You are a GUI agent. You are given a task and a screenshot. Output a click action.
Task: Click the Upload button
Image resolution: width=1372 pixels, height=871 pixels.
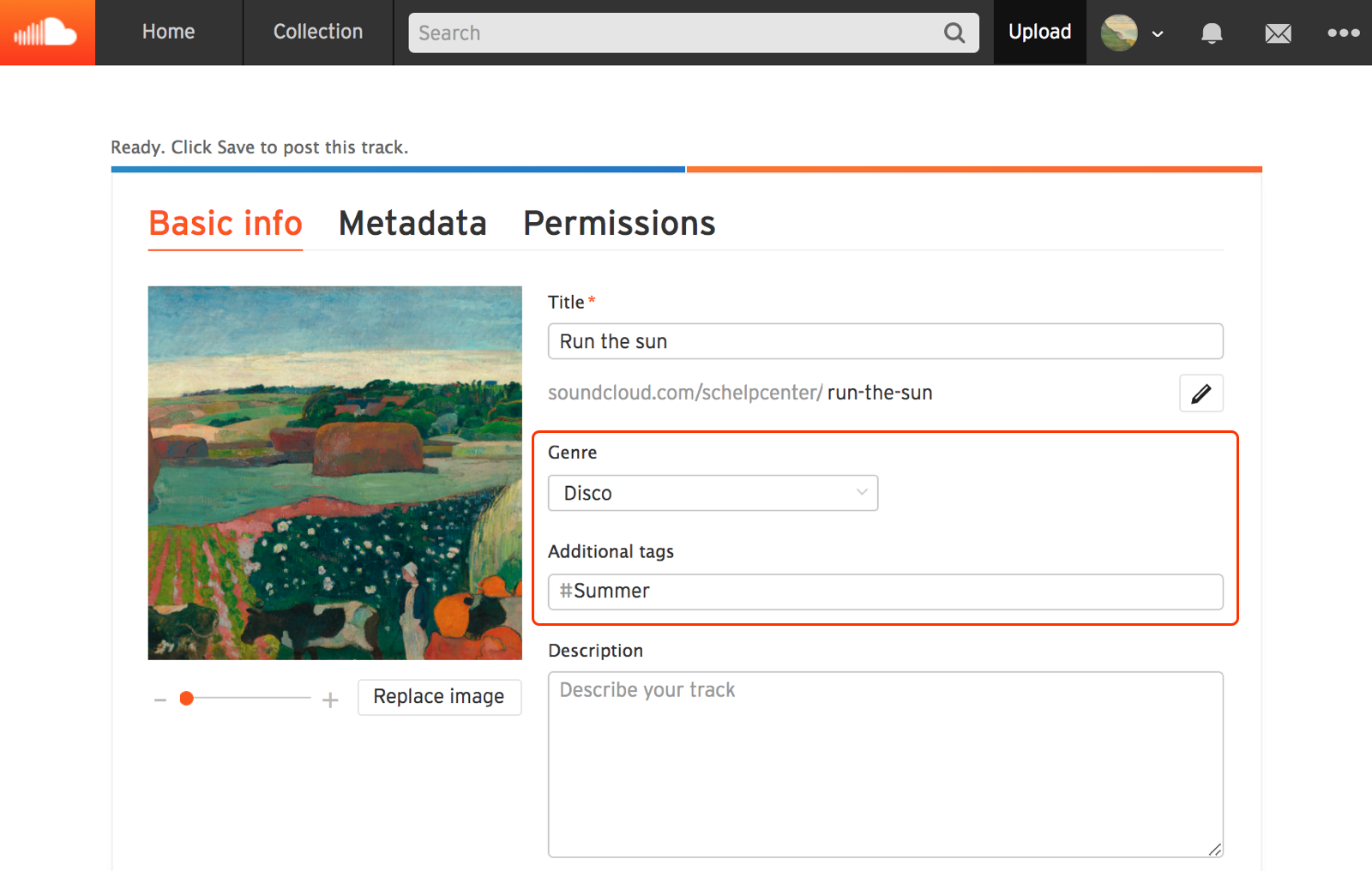pos(1039,32)
